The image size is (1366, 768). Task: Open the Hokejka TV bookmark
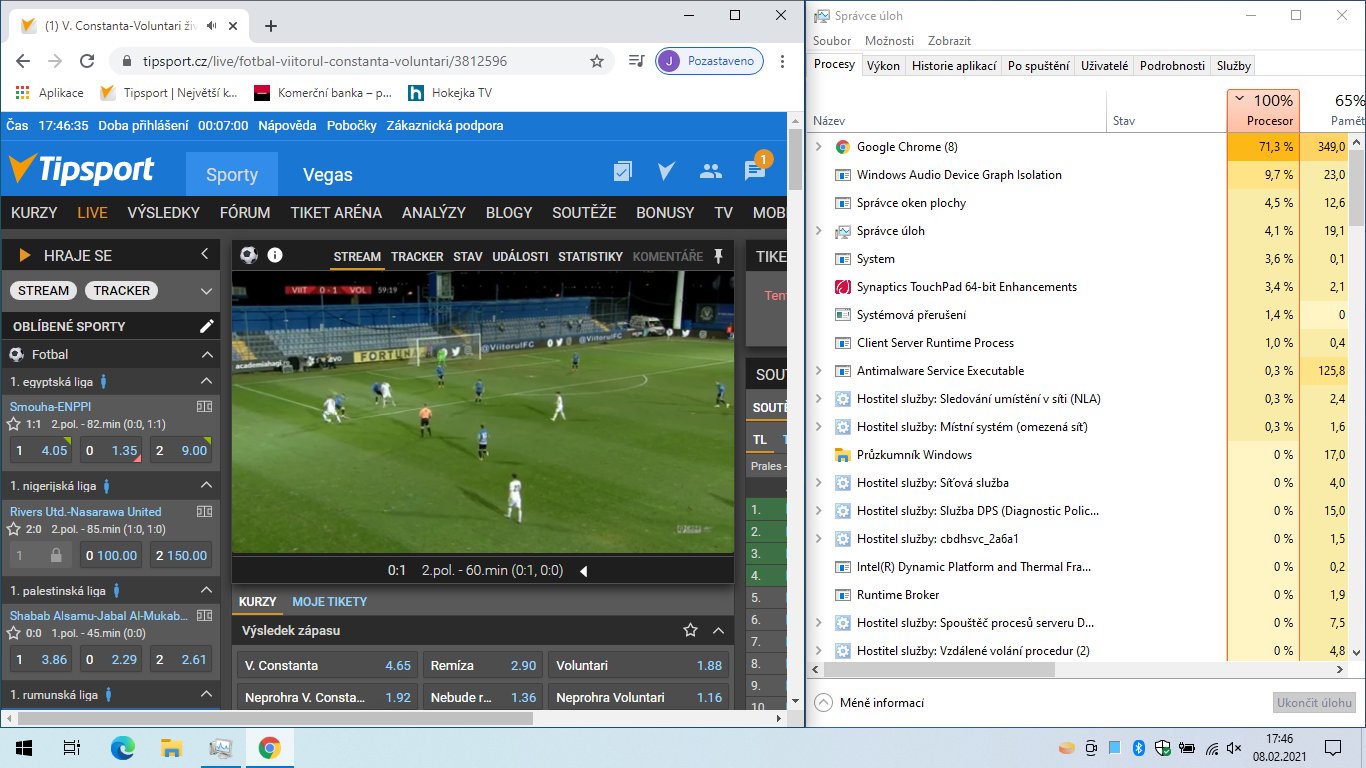point(450,93)
